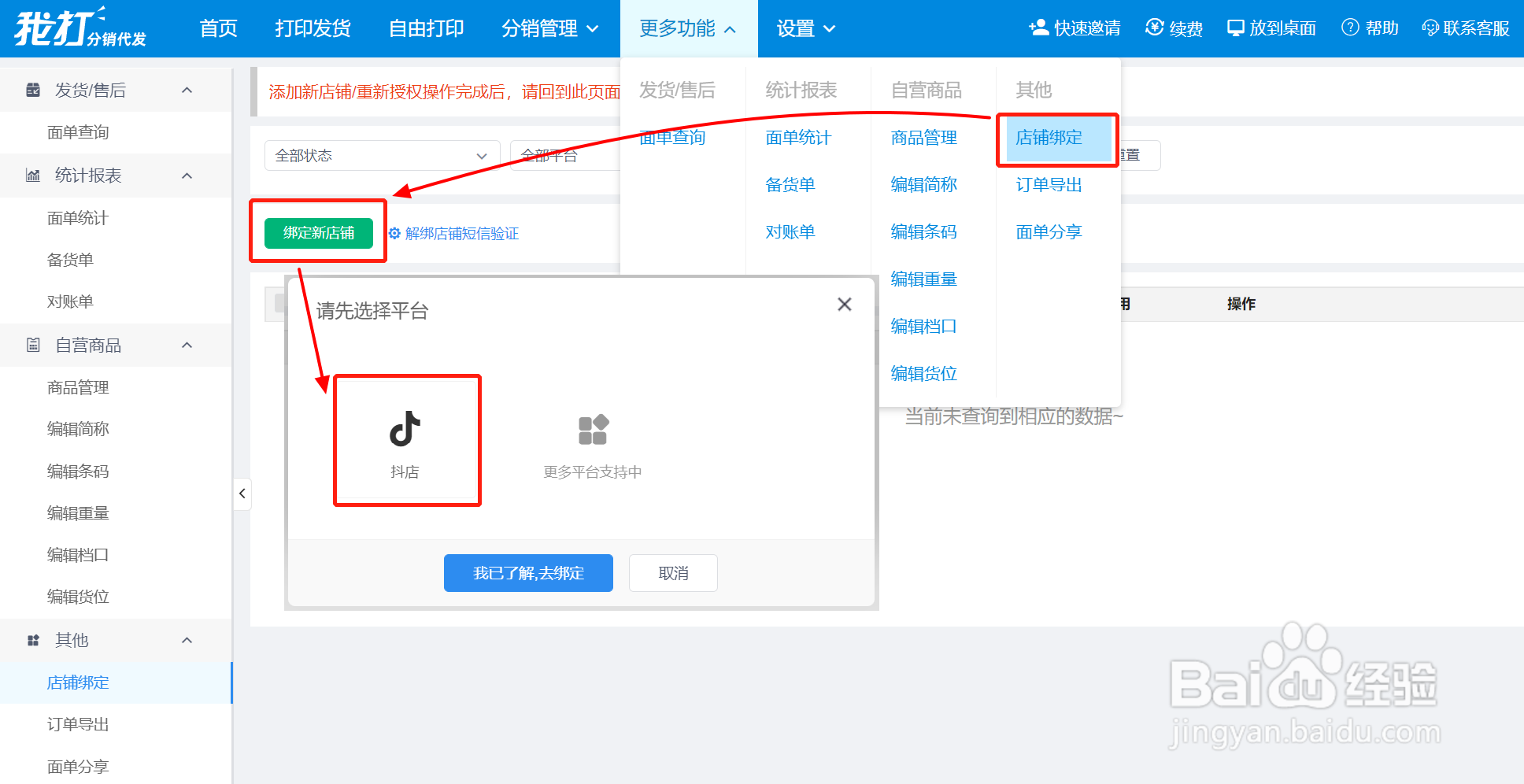Select 编辑简称 in the dropdown menu

tap(923, 185)
